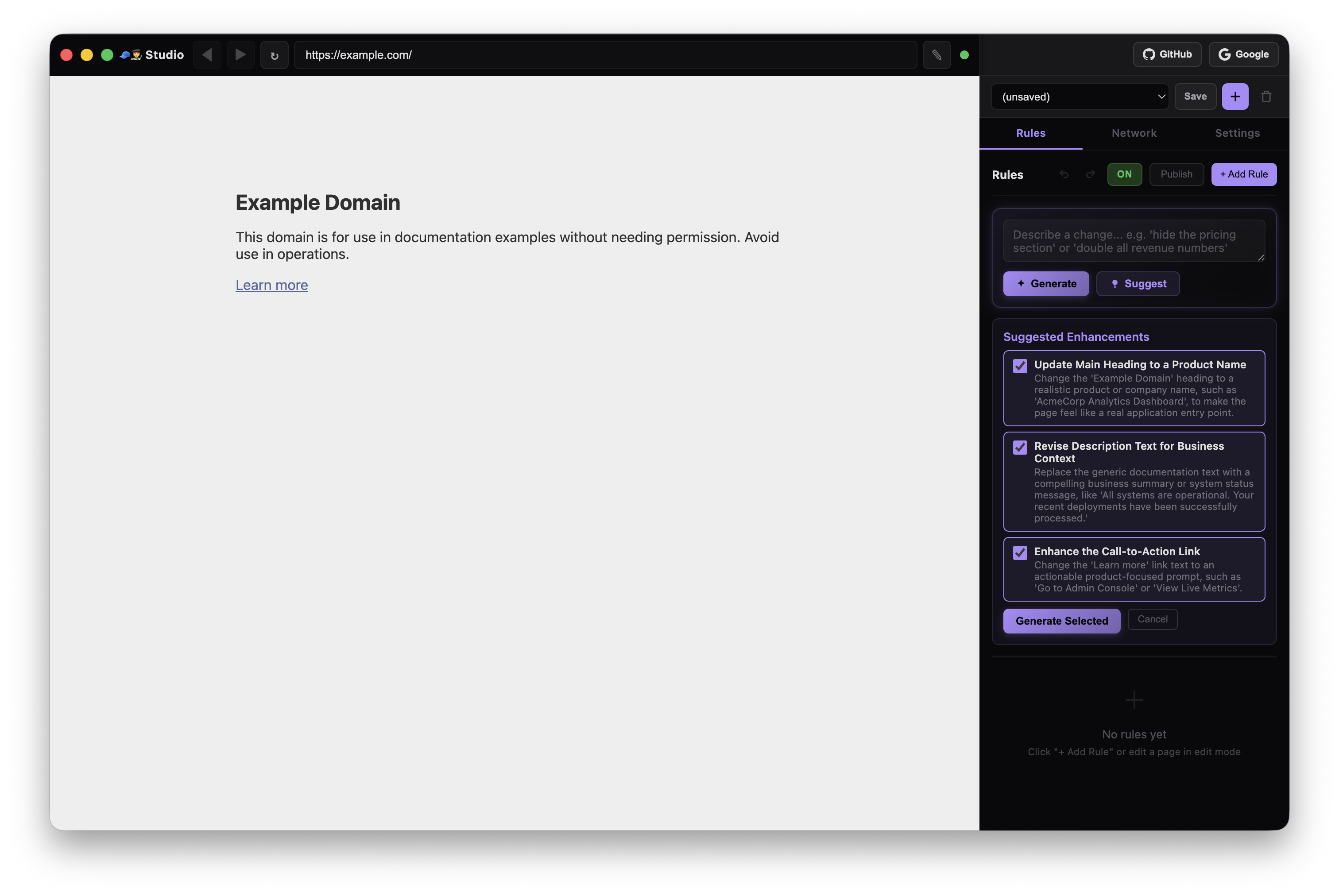Screen dimensions: 1339x896
Task: Follow the Learn more link
Action: point(271,285)
